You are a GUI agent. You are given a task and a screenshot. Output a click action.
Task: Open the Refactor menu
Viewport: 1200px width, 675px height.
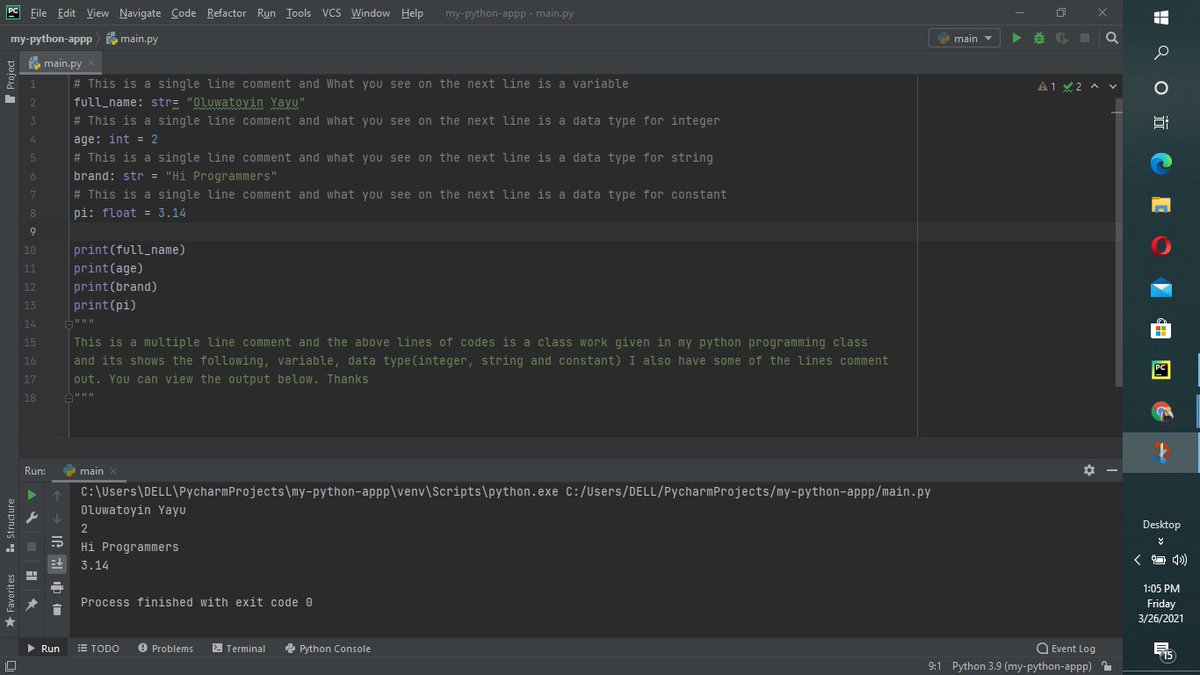[x=226, y=13]
